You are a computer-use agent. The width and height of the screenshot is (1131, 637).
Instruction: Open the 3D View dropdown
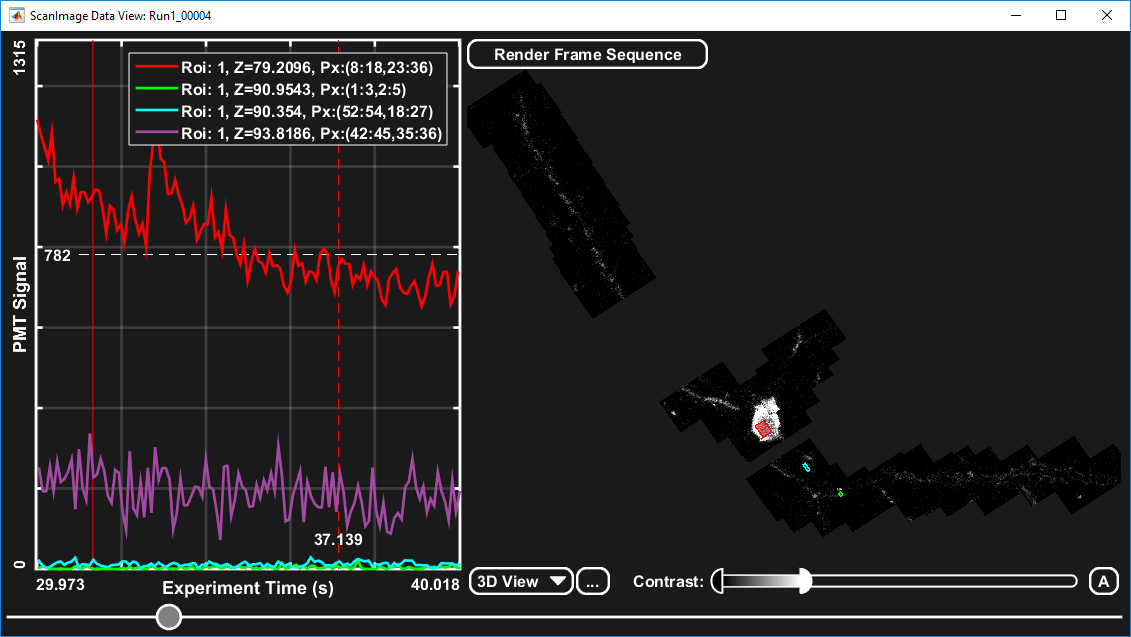[520, 581]
